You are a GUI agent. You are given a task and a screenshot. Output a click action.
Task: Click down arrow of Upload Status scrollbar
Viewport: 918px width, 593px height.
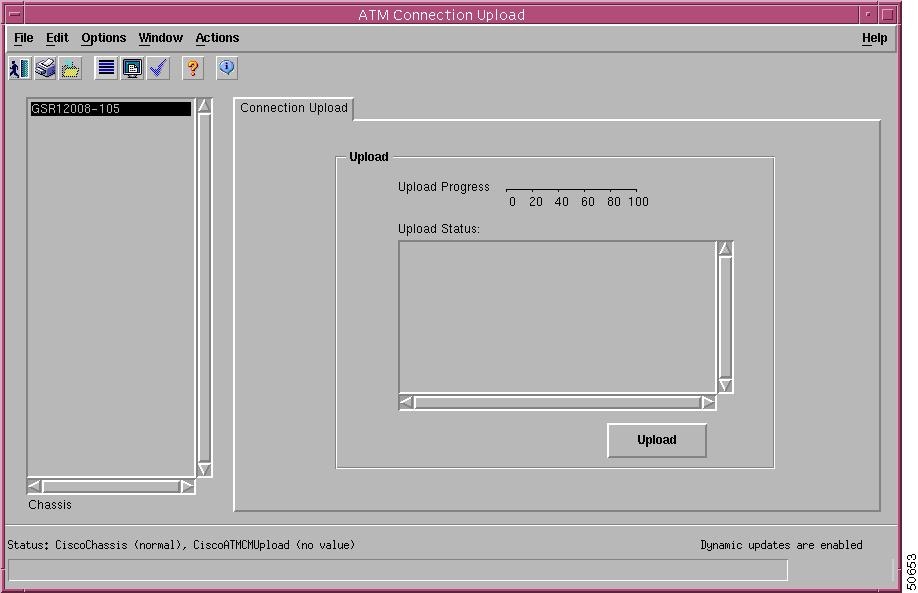pyautogui.click(x=725, y=385)
